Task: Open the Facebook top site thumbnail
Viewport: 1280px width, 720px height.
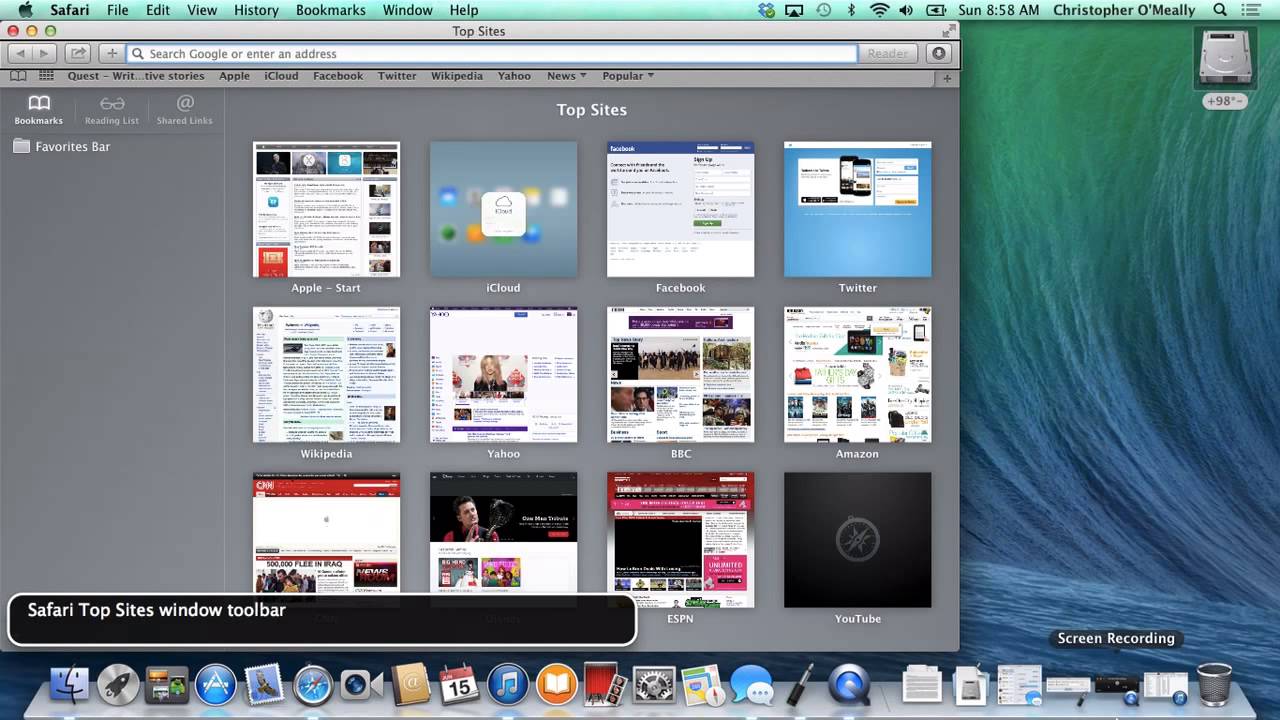Action: click(x=680, y=209)
